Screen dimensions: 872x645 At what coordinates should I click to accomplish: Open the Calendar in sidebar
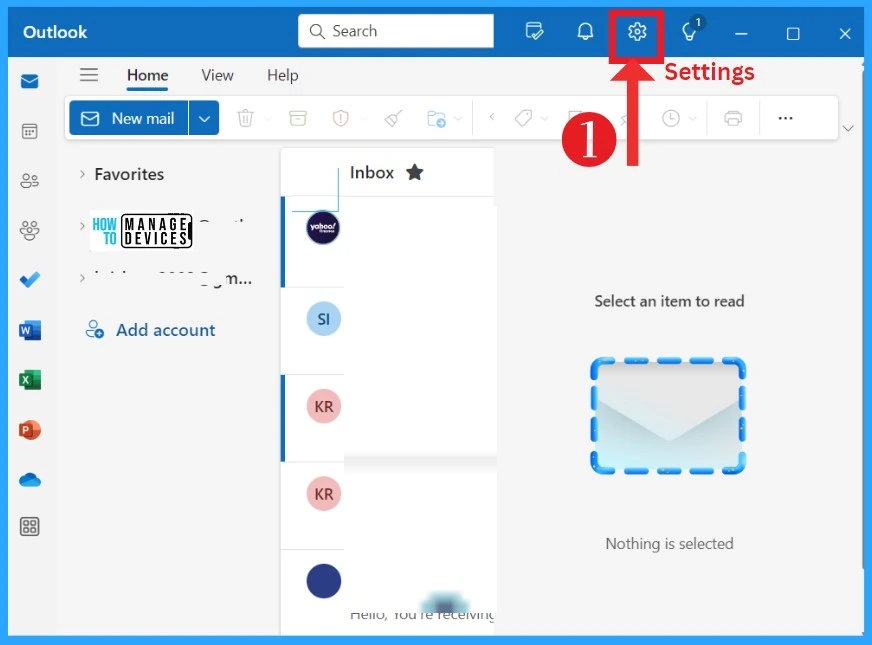[29, 131]
